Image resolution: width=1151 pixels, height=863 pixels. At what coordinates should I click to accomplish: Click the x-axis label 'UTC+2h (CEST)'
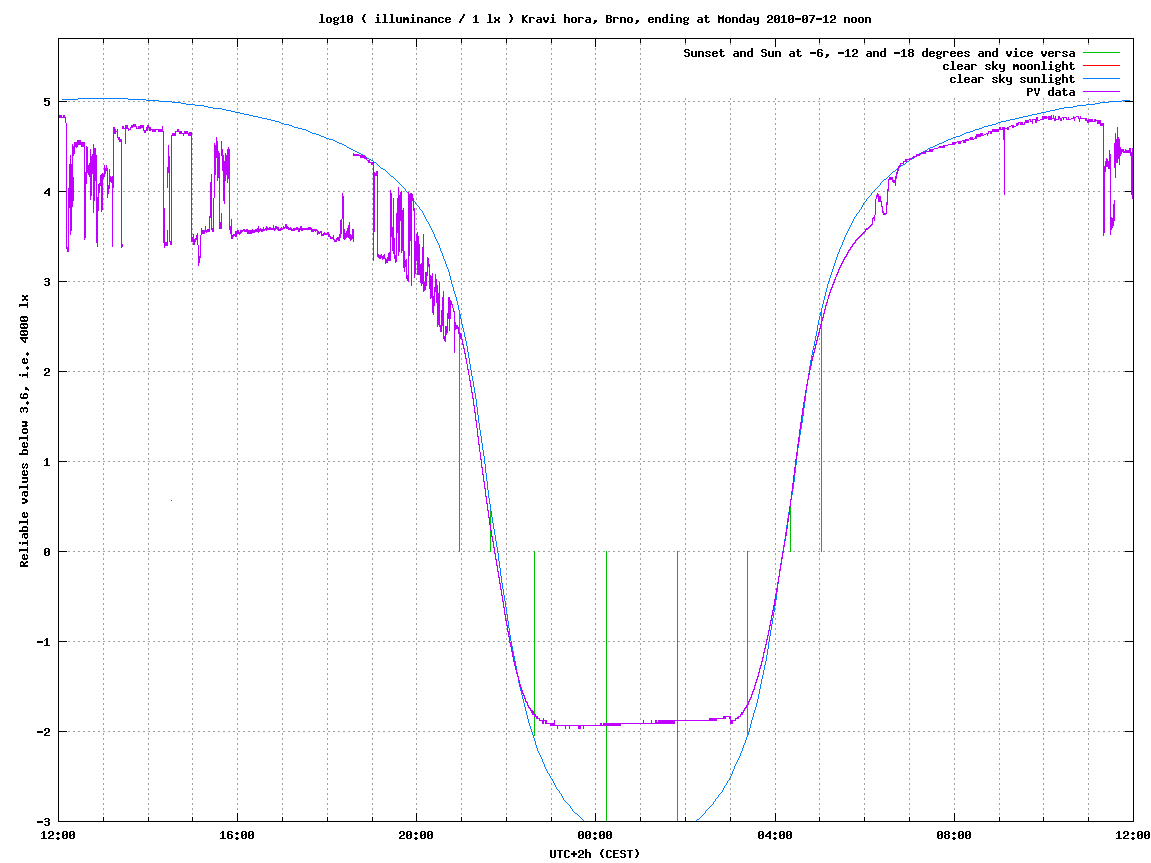(x=595, y=853)
